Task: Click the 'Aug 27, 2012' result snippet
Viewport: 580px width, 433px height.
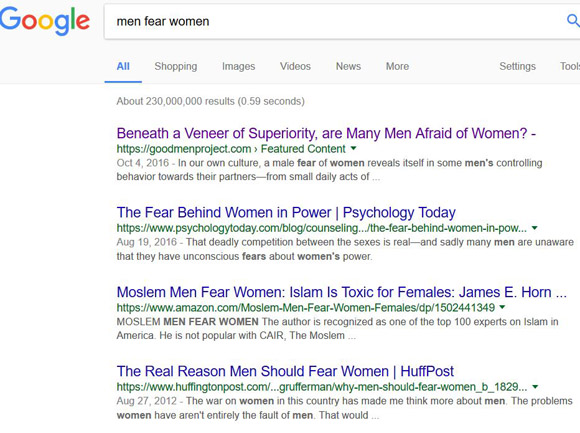Action: coord(344,408)
